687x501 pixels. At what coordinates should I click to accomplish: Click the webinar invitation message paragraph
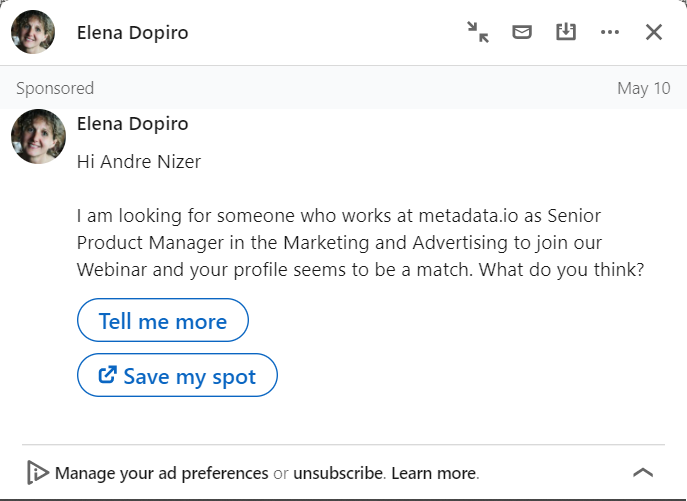360,243
